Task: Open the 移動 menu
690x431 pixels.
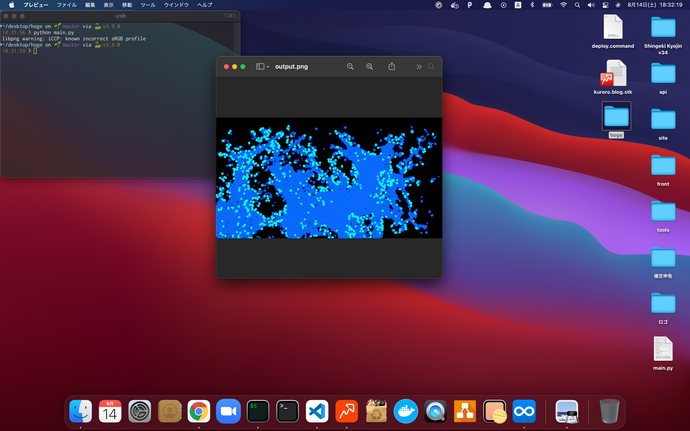Action: (x=127, y=5)
